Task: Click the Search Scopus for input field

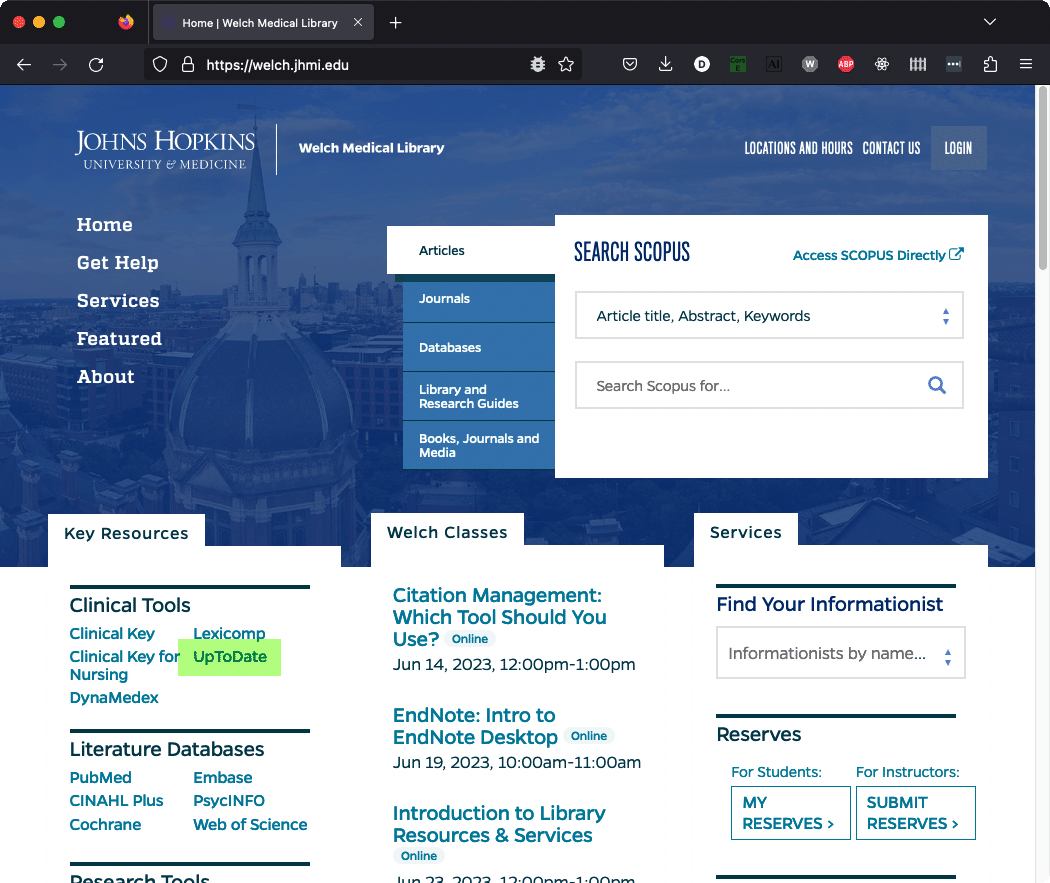Action: tap(769, 385)
